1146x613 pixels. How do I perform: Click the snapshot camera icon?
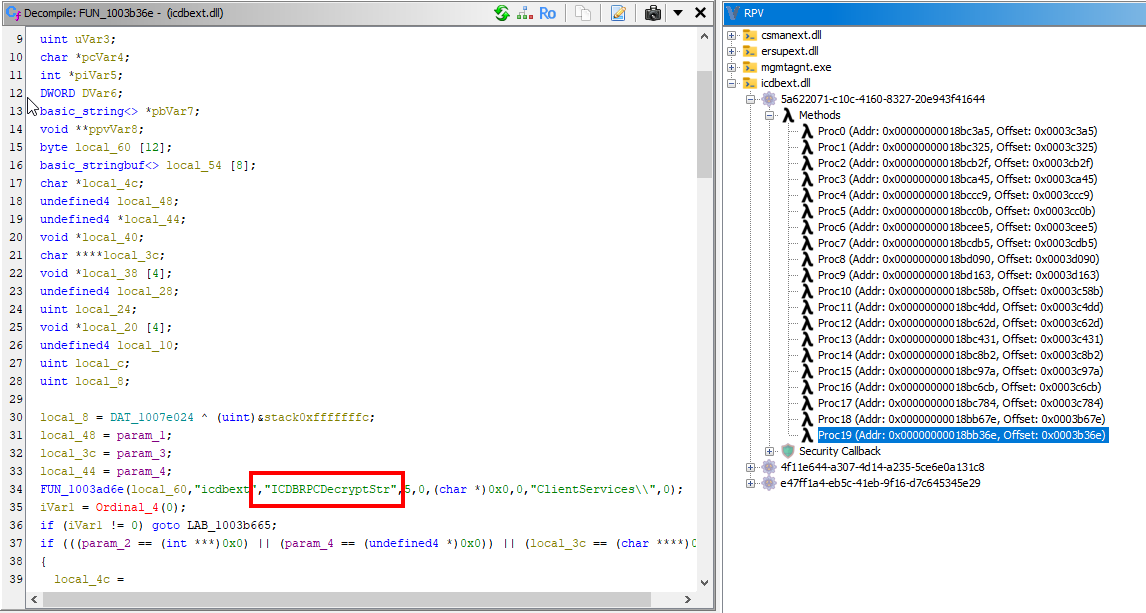pos(653,13)
